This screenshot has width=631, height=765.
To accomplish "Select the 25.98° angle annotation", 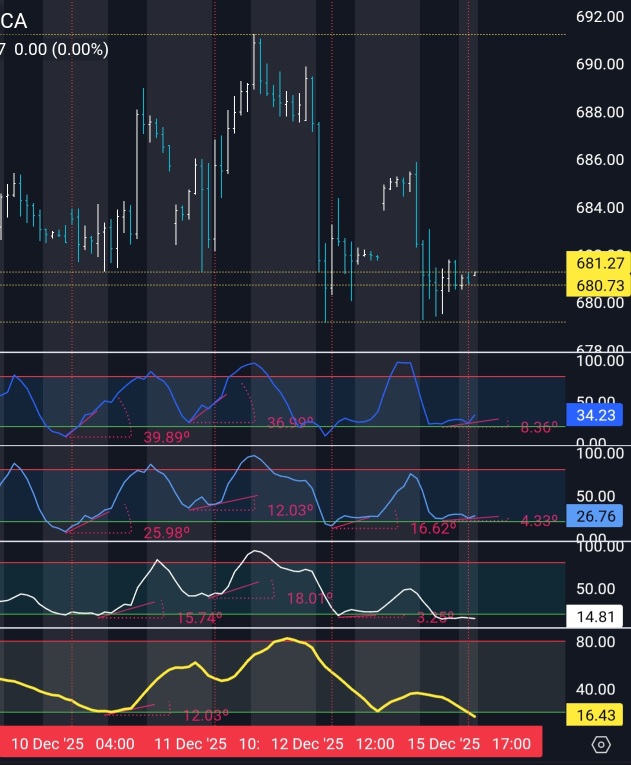I will [x=166, y=533].
